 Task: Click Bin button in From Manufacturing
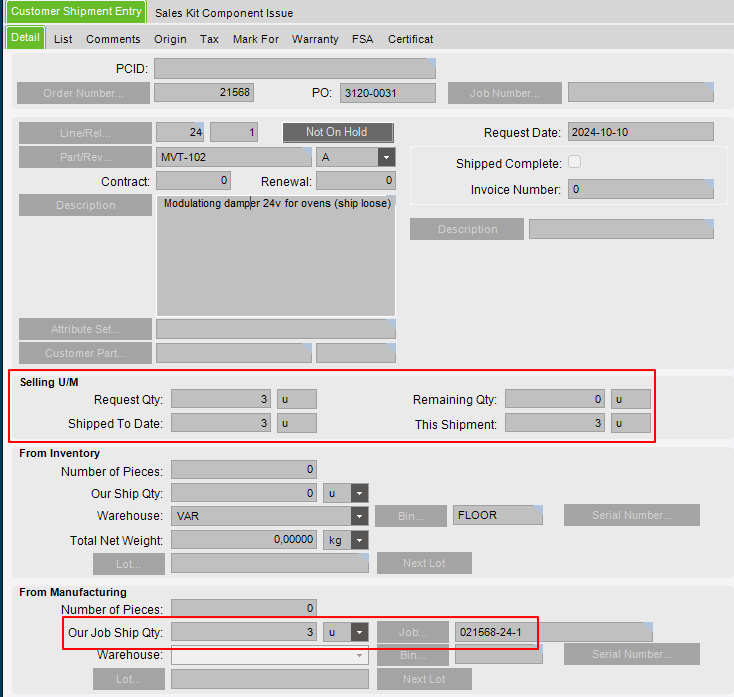(412, 655)
